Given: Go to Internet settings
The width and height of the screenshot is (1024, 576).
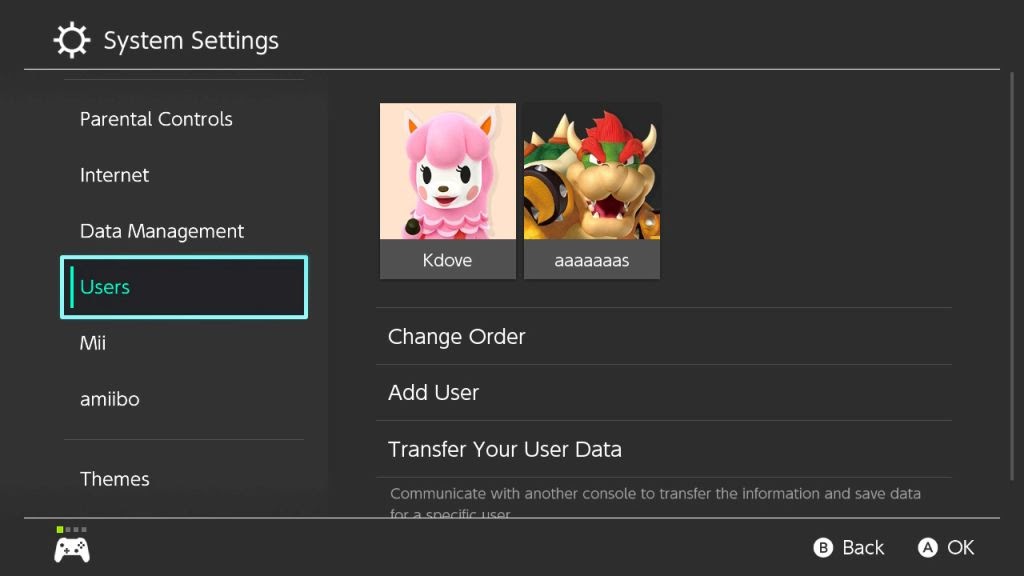Looking at the screenshot, I should click(114, 175).
